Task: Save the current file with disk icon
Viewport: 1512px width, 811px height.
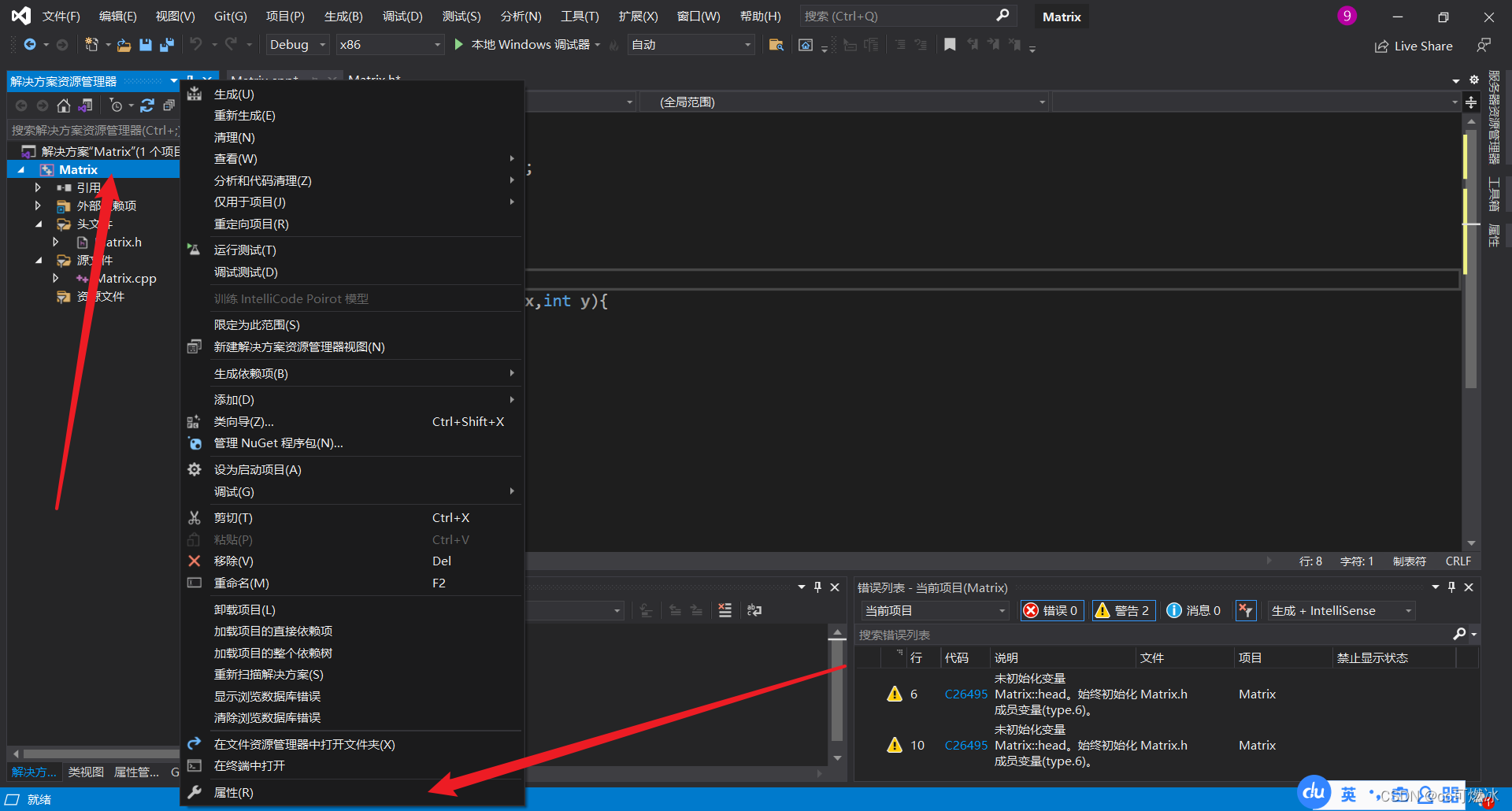Action: click(x=146, y=45)
